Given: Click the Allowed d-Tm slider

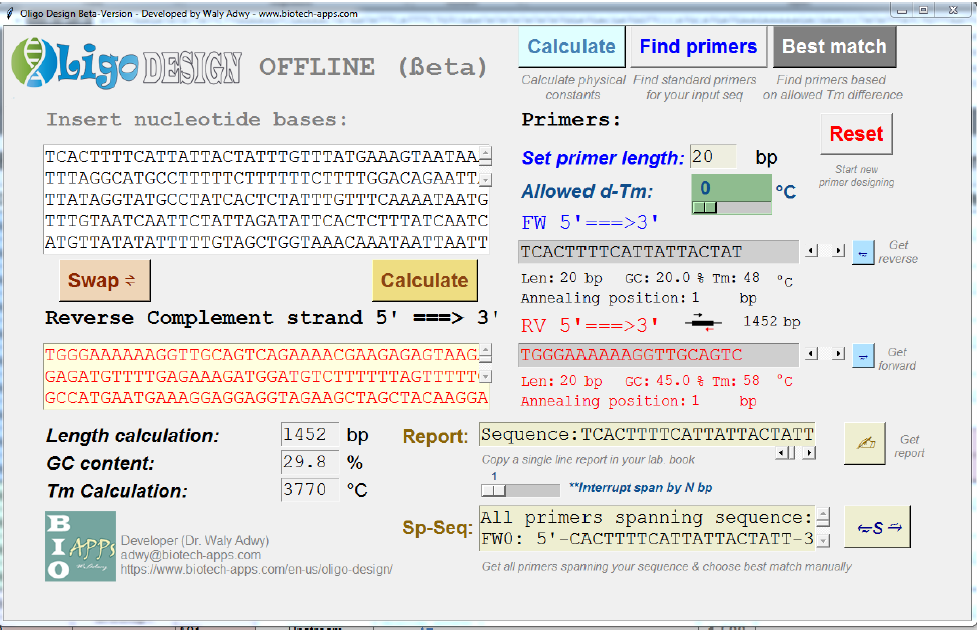Looking at the screenshot, I should coord(731,208).
